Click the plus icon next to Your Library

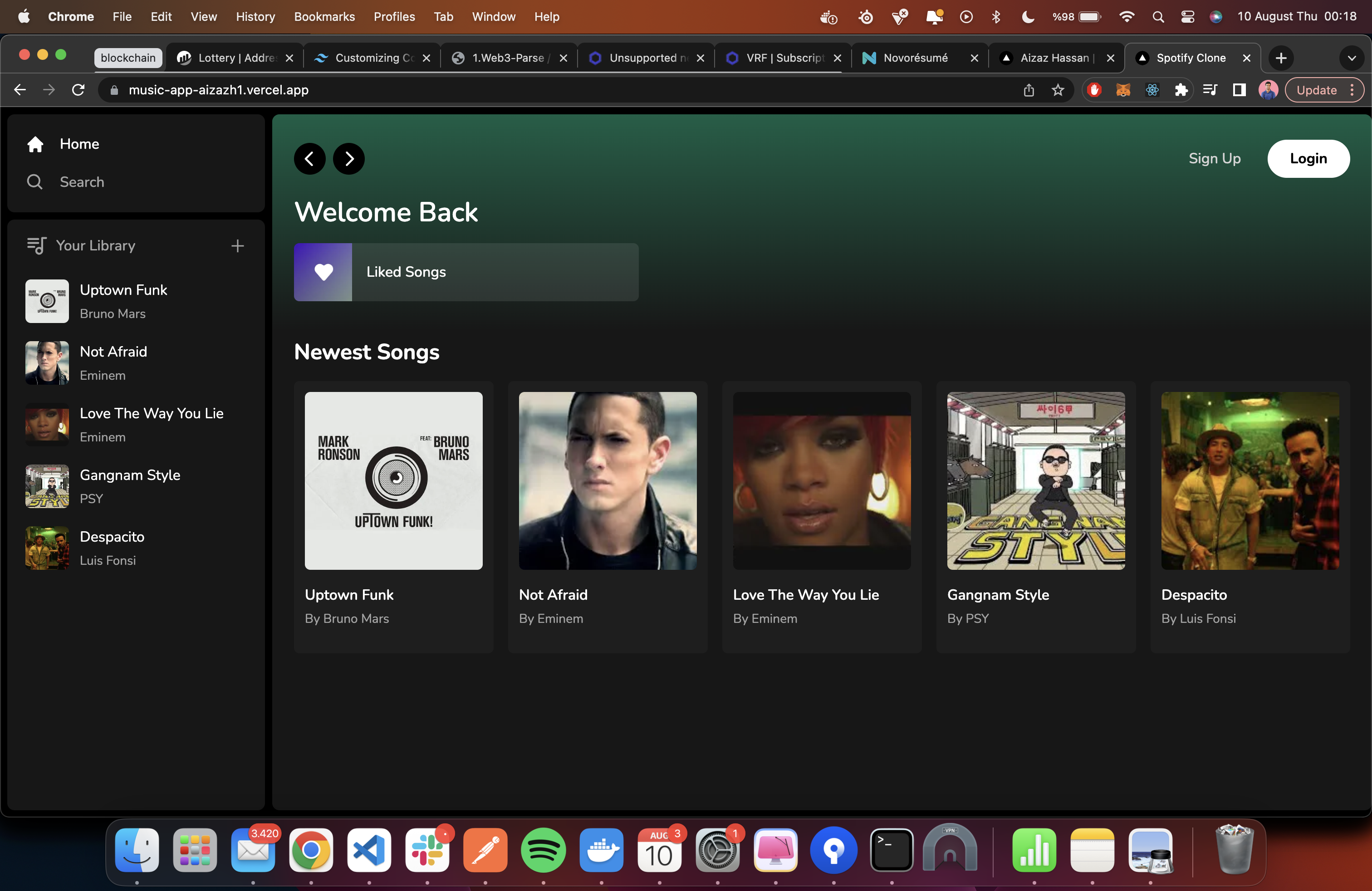237,245
